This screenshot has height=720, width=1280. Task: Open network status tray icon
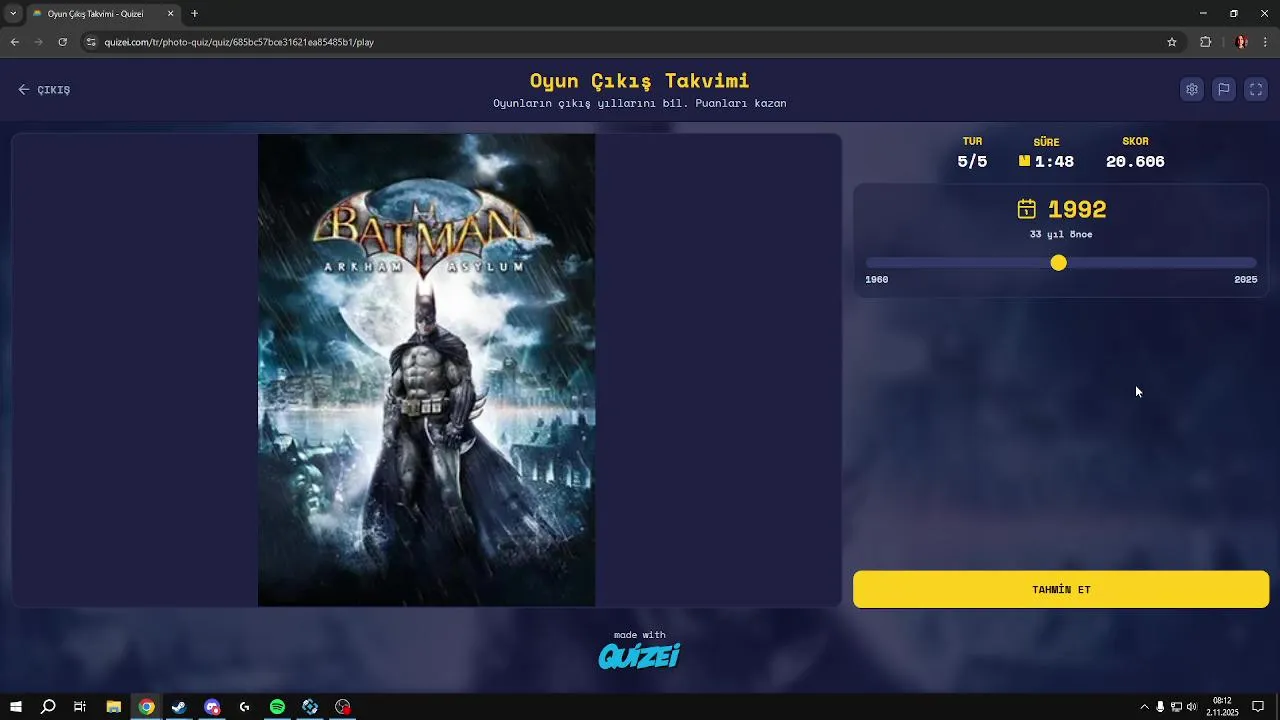pos(1176,707)
